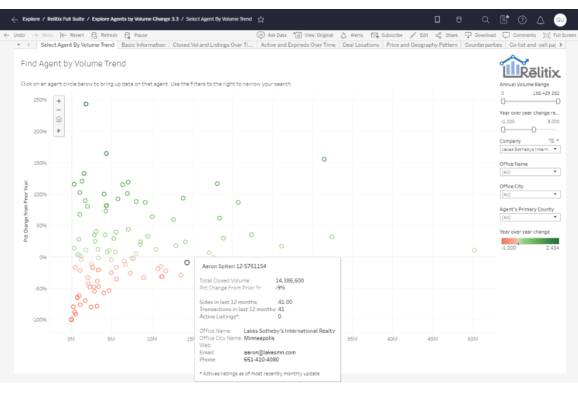Switch to Active and Expireds Over Time tab
Viewport: 578px width, 403px height.
[x=298, y=45]
